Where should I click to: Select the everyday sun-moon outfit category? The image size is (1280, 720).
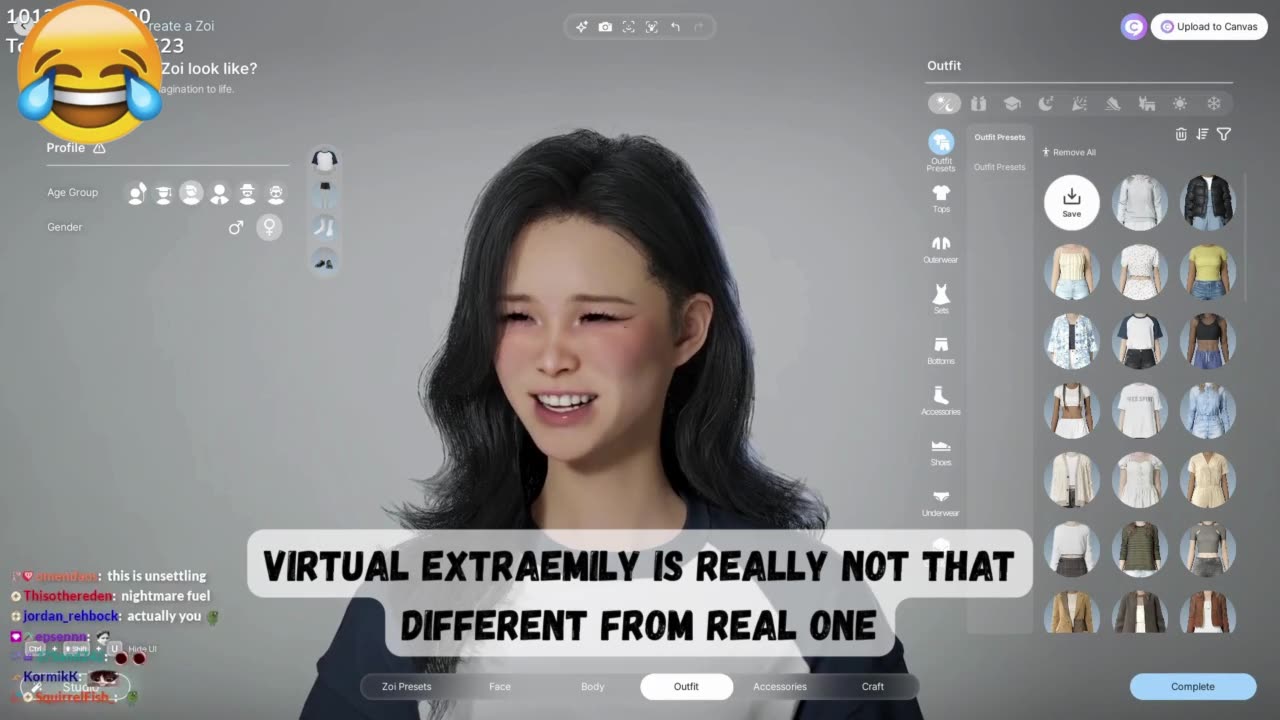(944, 103)
